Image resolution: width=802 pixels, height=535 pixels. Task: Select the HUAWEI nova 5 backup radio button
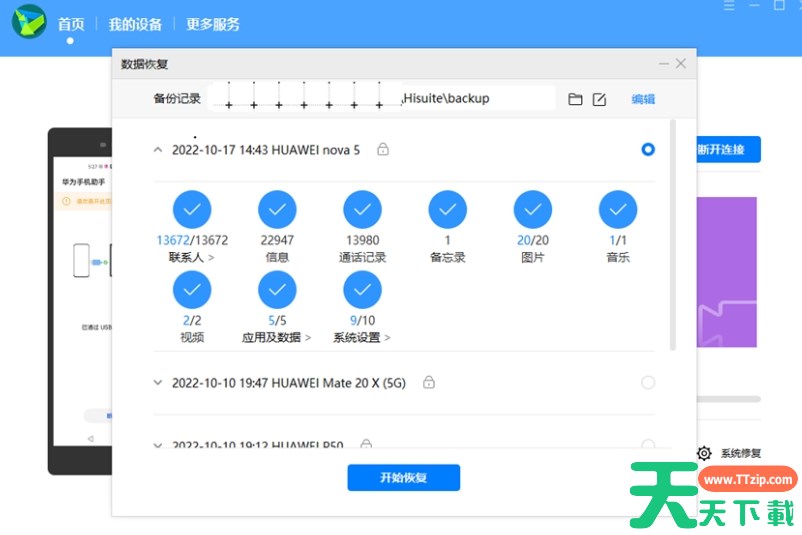[x=648, y=149]
